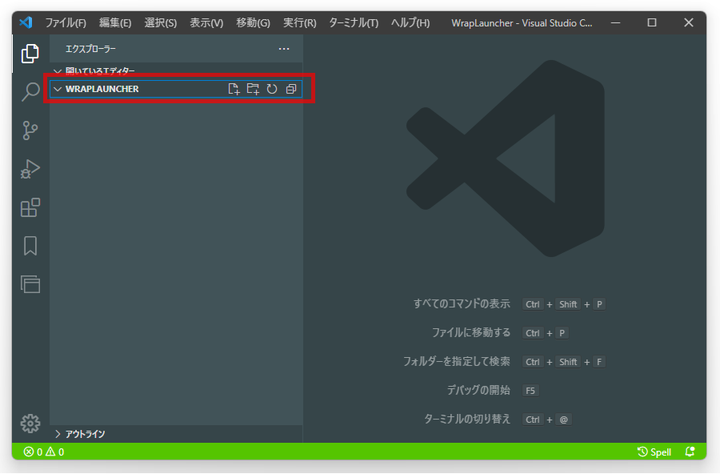Open the Run and Debug view icon

(x=30, y=169)
